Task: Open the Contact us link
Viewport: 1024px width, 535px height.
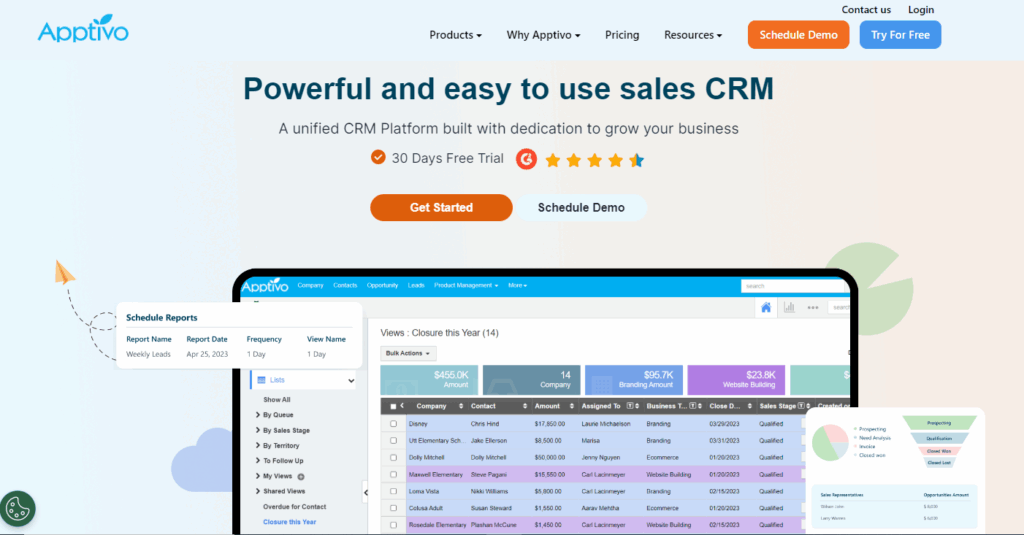Action: click(866, 10)
